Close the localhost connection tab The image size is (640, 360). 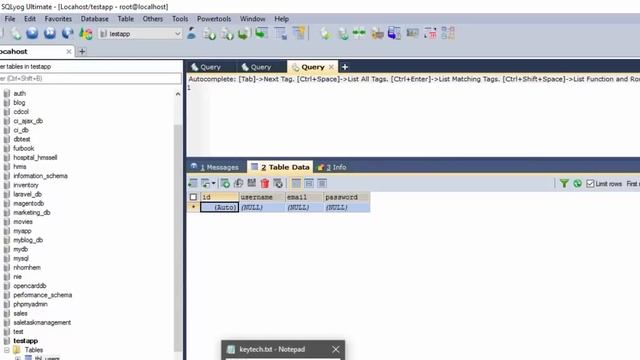click(x=69, y=51)
